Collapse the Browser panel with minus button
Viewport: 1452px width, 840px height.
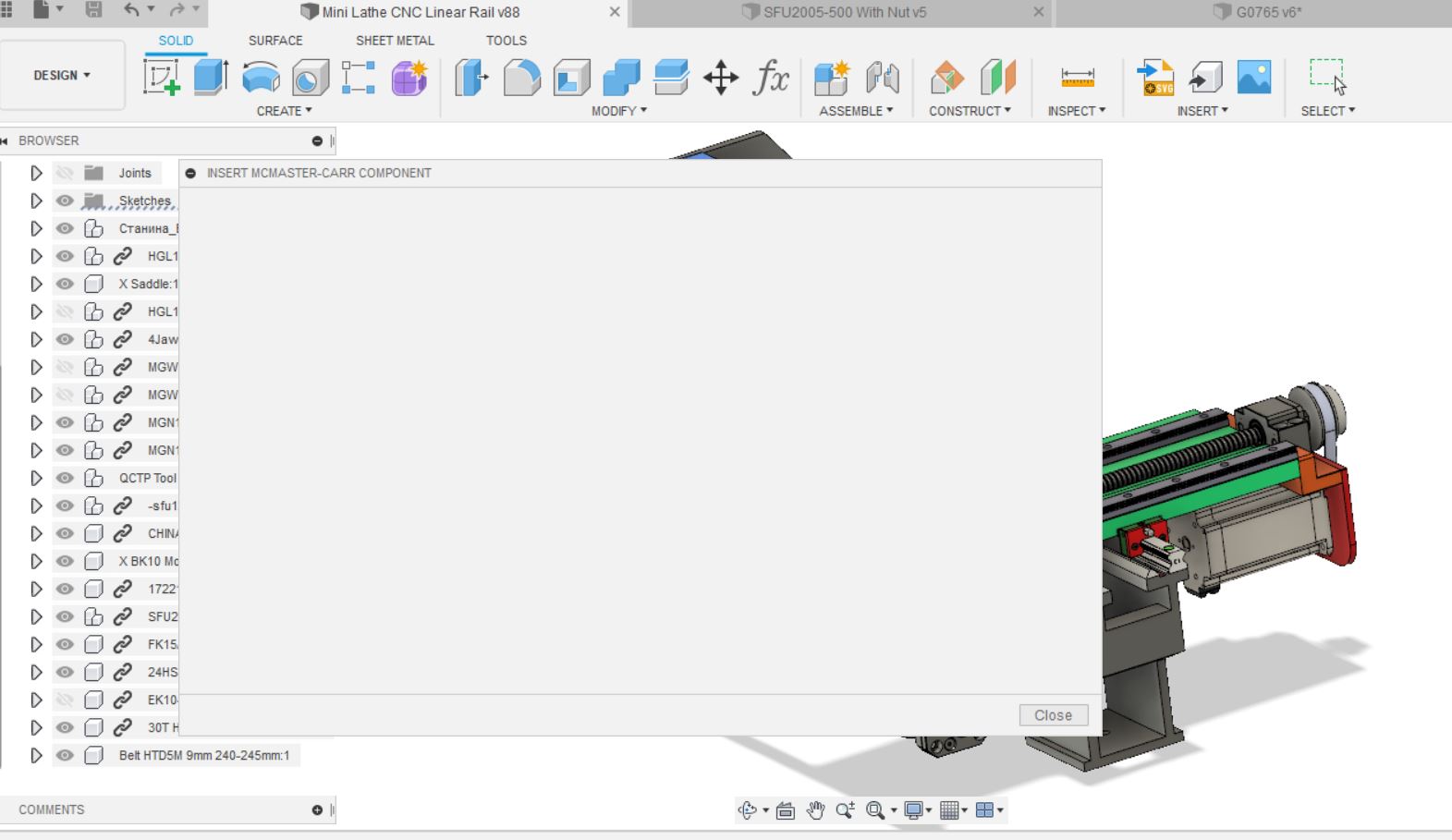pyautogui.click(x=318, y=141)
